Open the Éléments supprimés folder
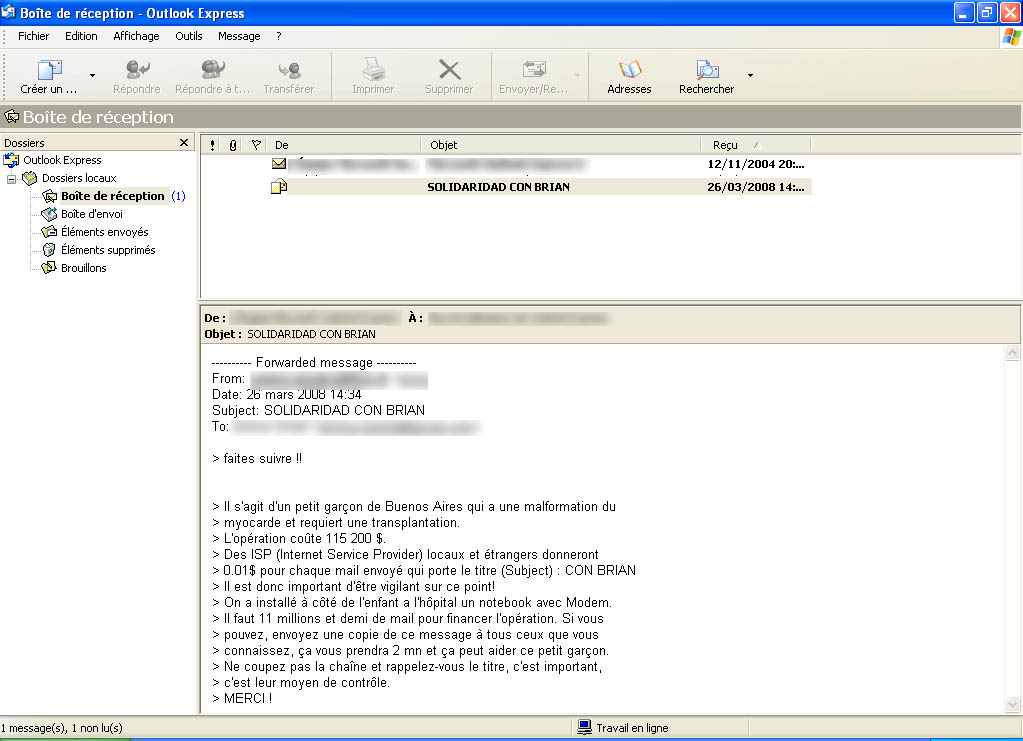Screen dimensions: 1023x741 click(108, 250)
